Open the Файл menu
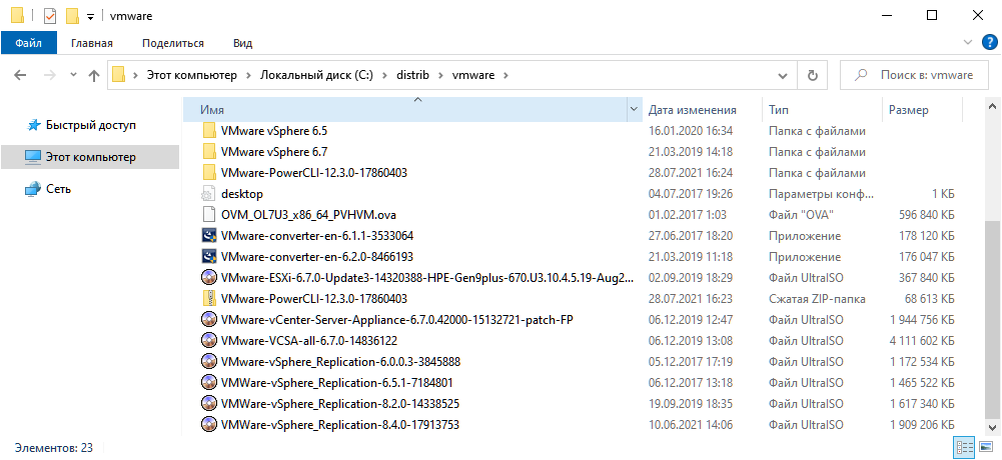1002x460 pixels. pyautogui.click(x=28, y=43)
